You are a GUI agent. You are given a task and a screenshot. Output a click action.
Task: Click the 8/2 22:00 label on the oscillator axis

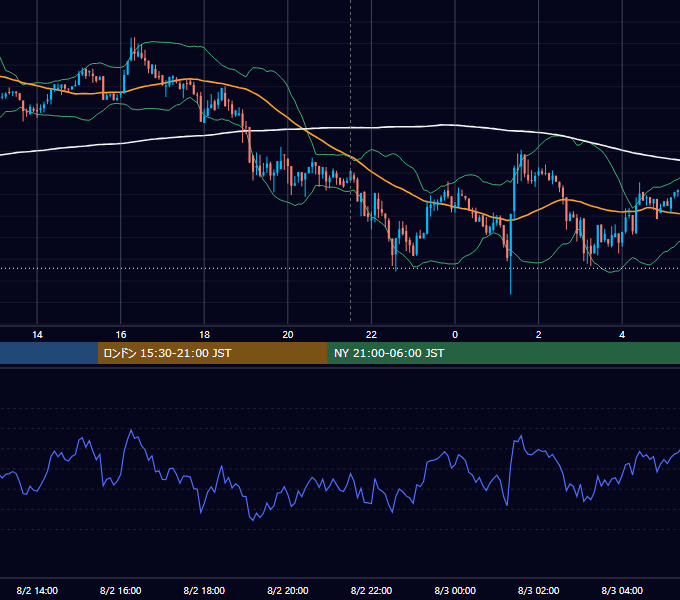tap(371, 590)
